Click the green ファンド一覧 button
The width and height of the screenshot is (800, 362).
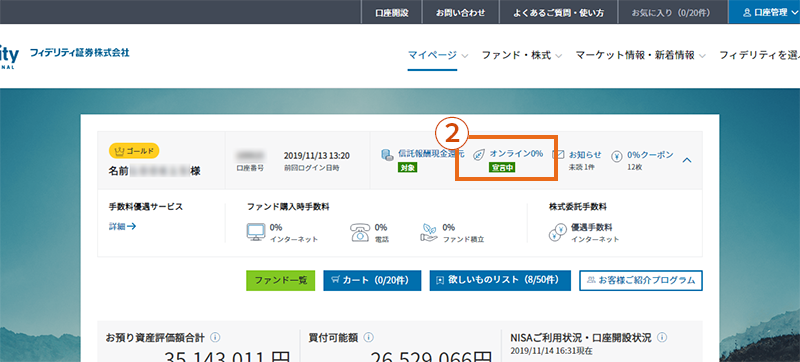point(281,280)
